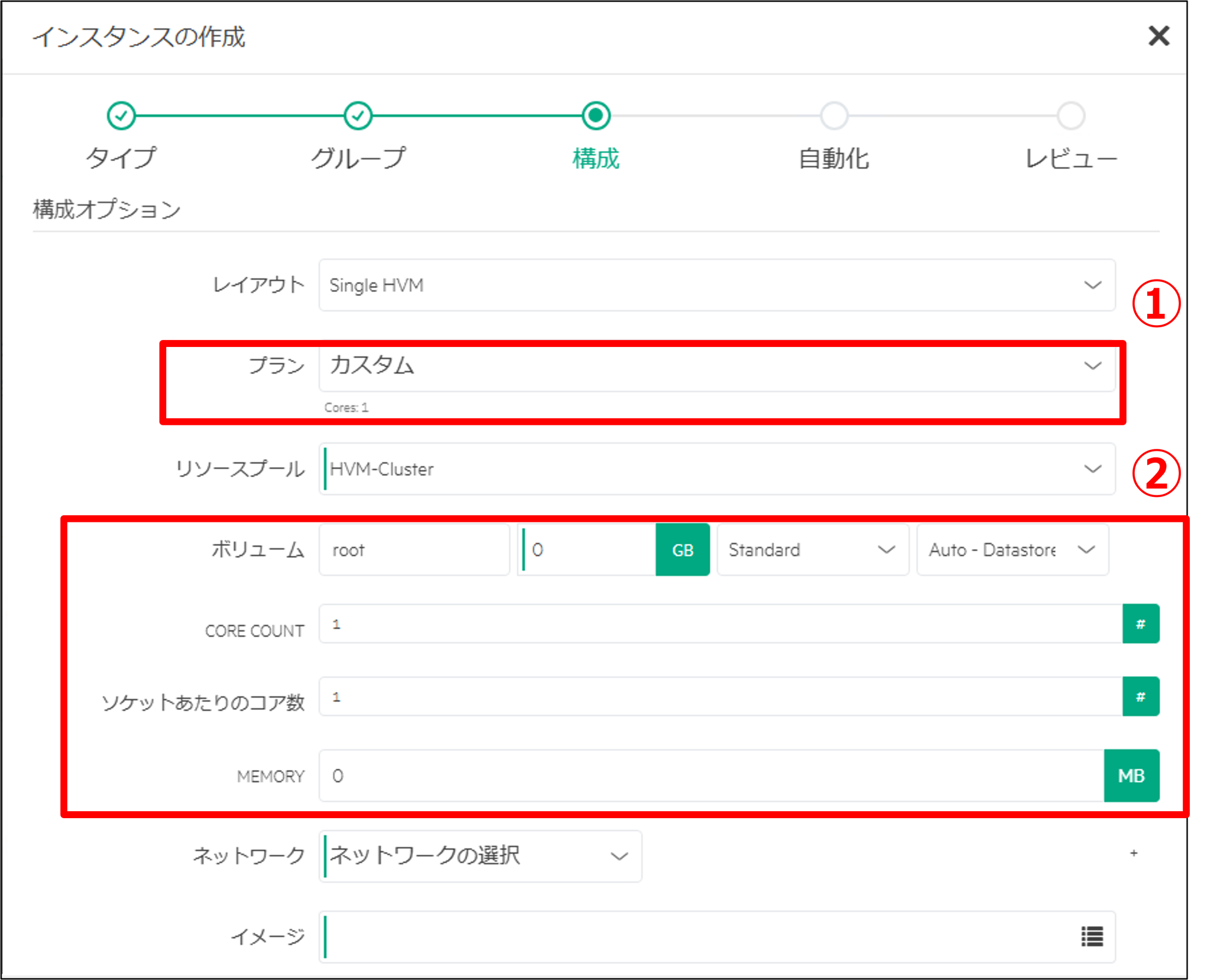Open the Auto - Datastore dropdown
This screenshot has height=980, width=1217.
tap(1012, 550)
